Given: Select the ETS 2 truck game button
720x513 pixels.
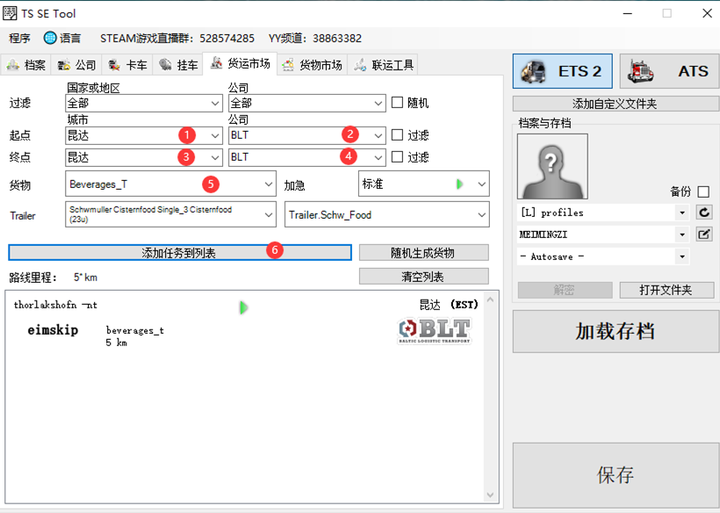Looking at the screenshot, I should 562,71.
